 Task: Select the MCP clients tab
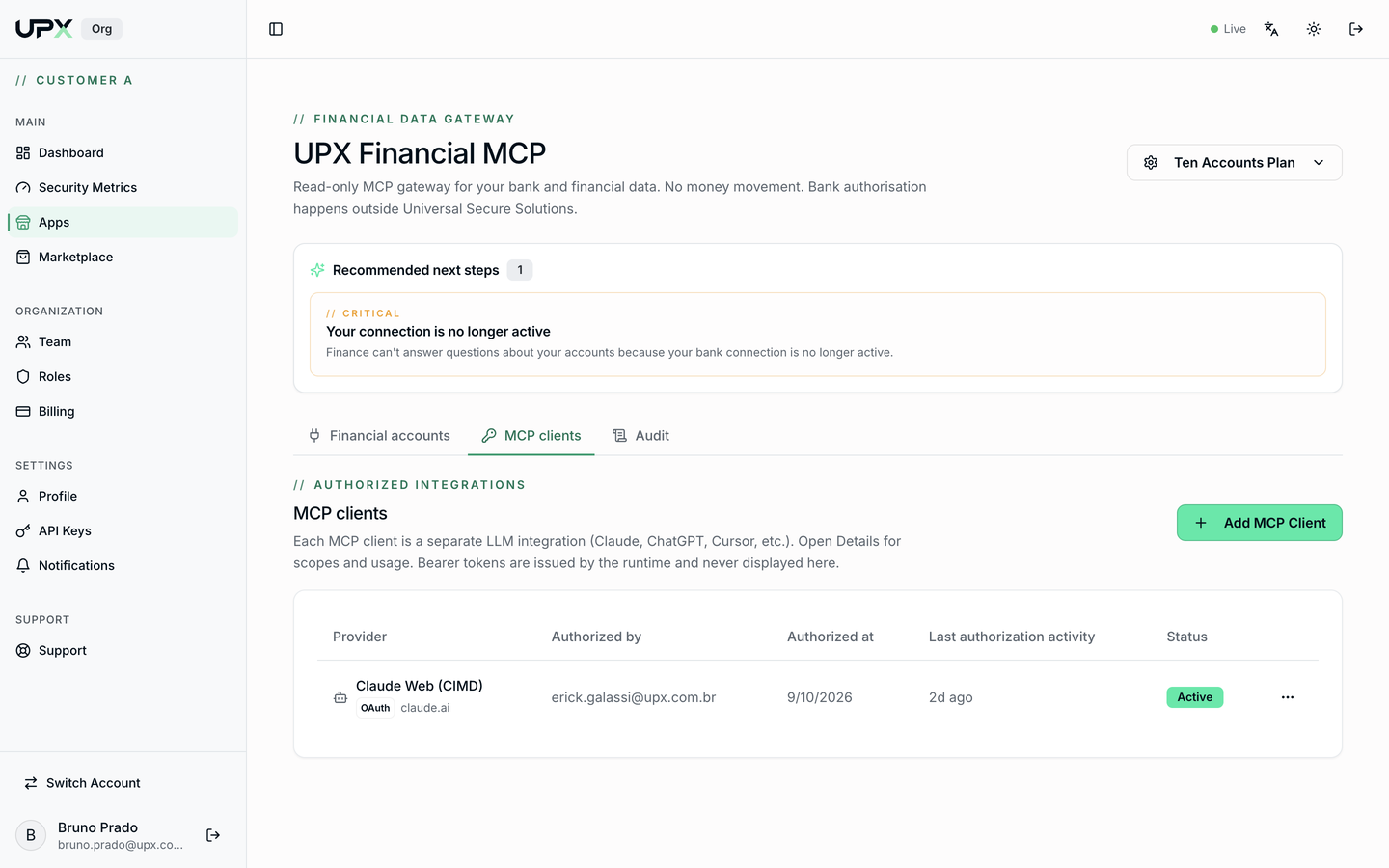531,436
